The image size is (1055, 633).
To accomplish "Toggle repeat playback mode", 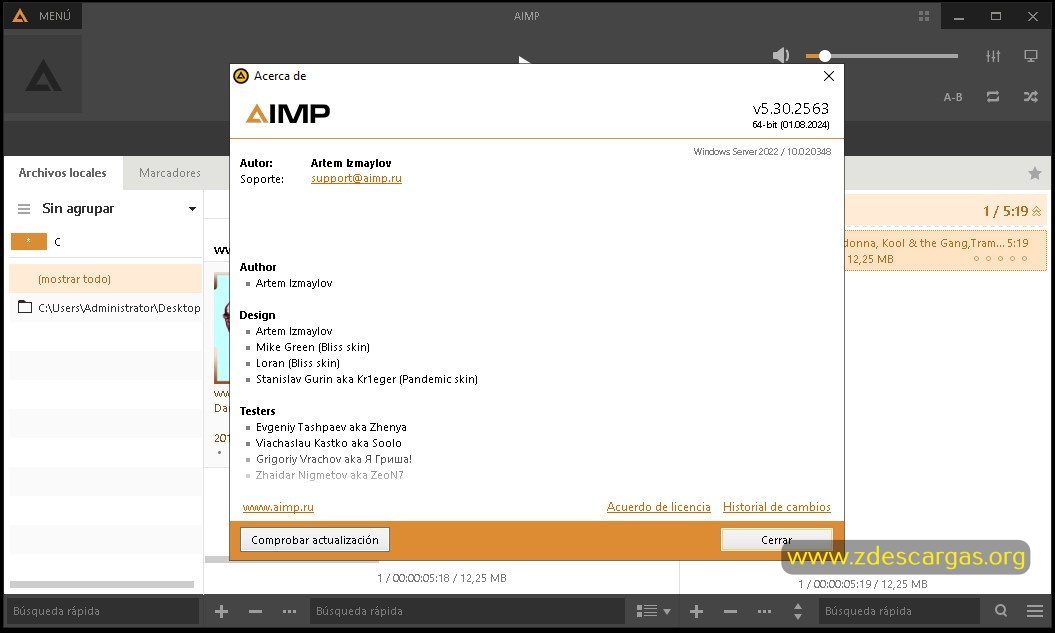I will [x=993, y=97].
